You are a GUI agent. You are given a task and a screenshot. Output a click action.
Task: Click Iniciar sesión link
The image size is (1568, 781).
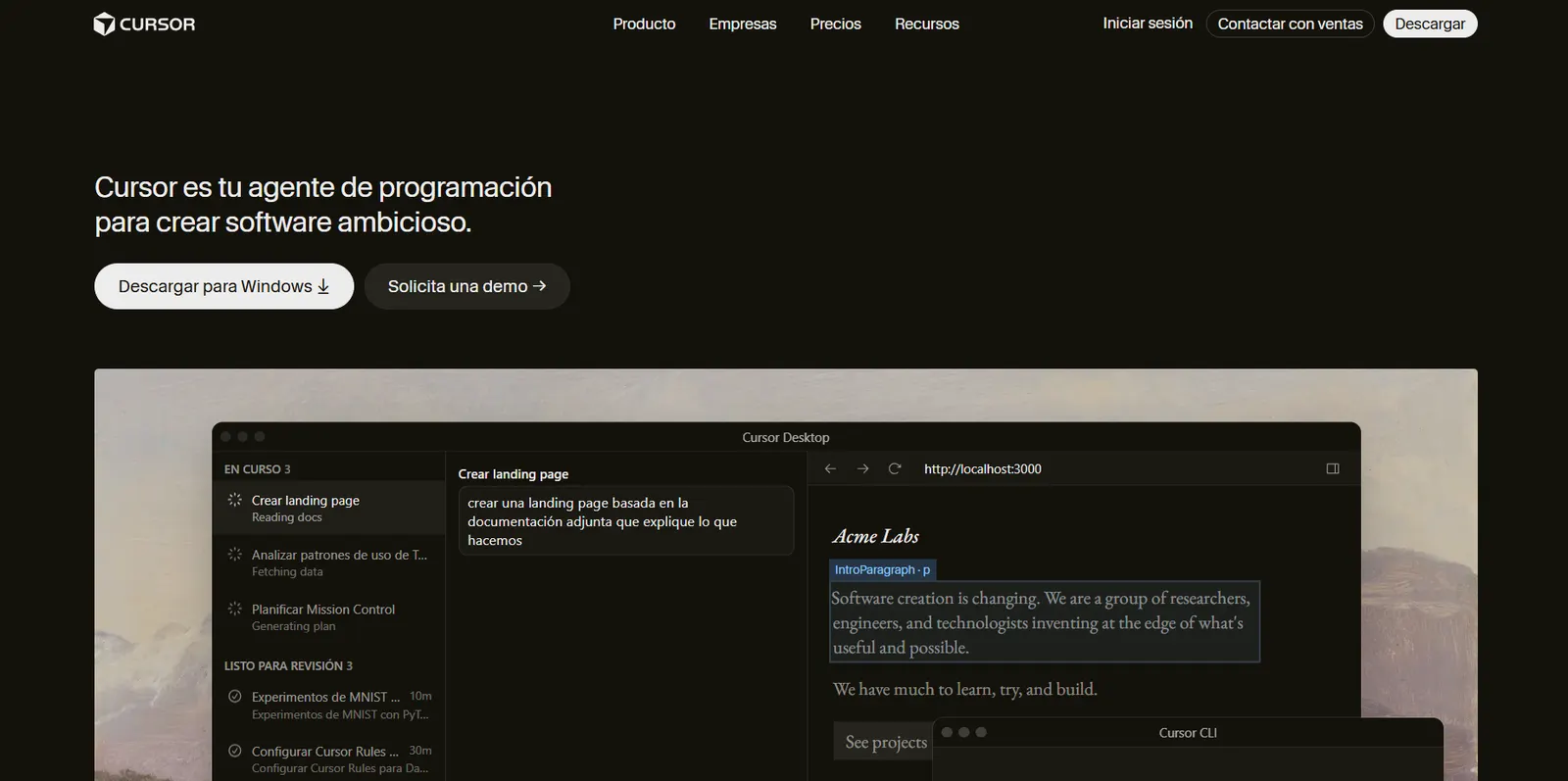click(x=1148, y=24)
